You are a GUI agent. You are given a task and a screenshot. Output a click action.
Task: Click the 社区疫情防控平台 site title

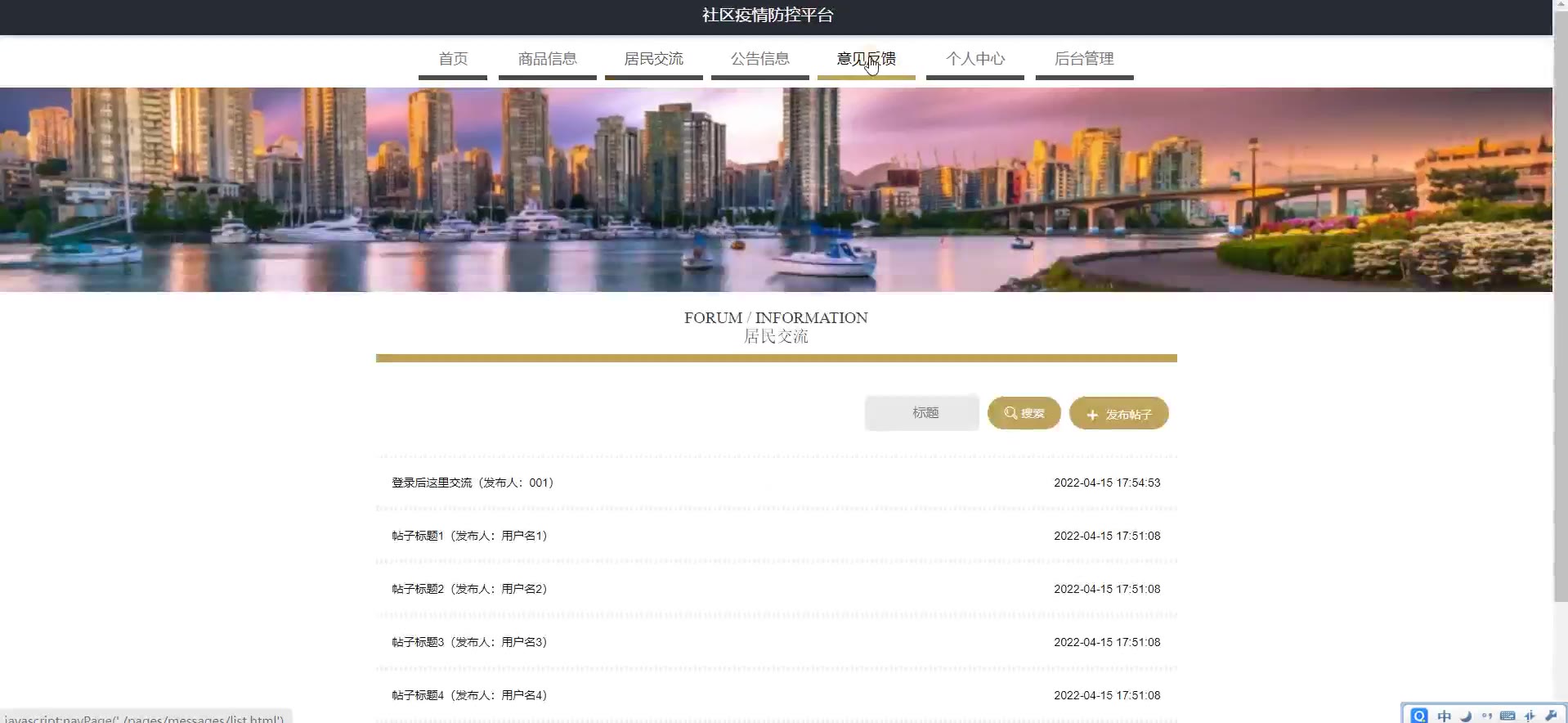pyautogui.click(x=768, y=15)
